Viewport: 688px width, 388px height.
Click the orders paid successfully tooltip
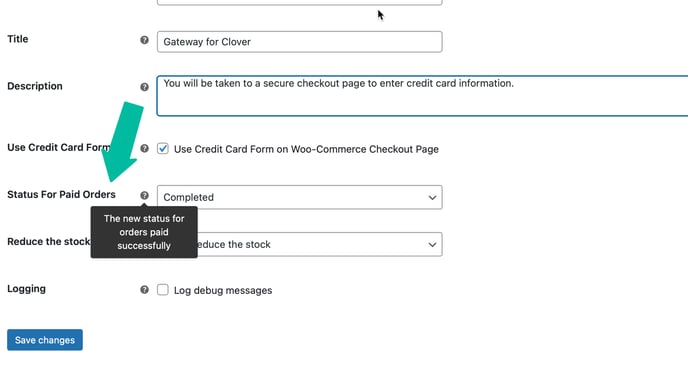144,232
